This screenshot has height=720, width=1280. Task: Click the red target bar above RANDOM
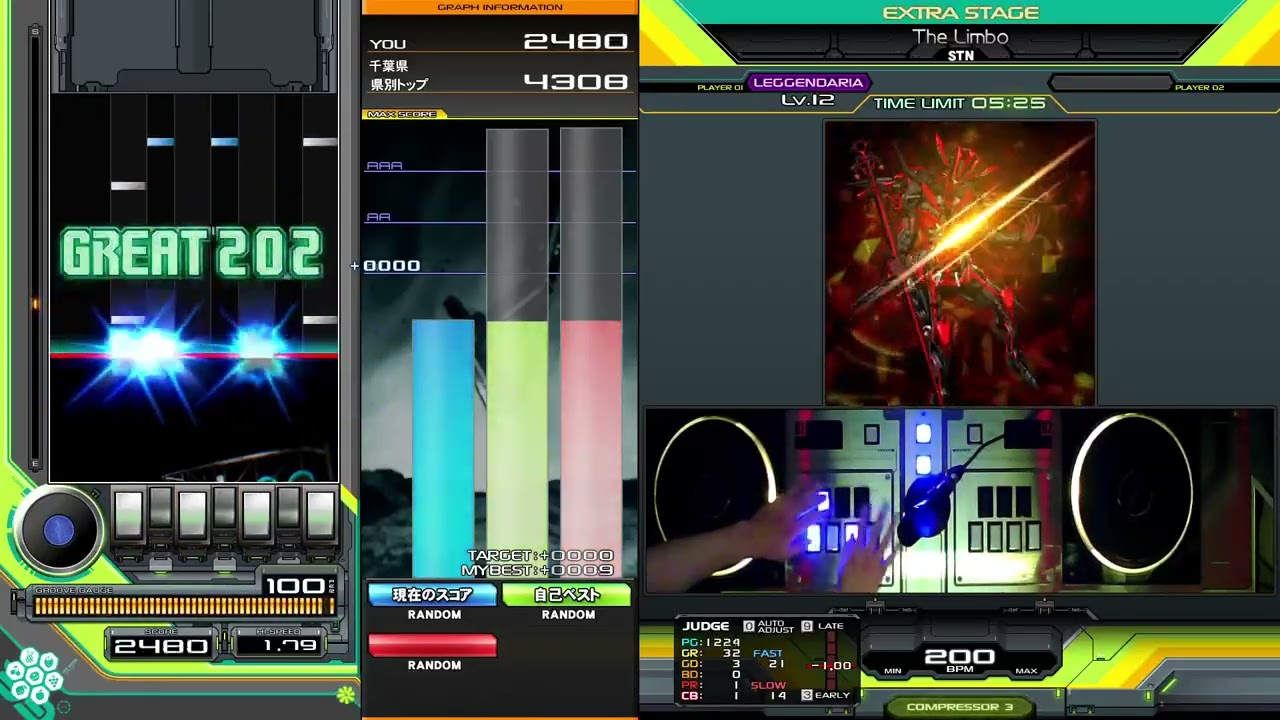click(x=433, y=646)
